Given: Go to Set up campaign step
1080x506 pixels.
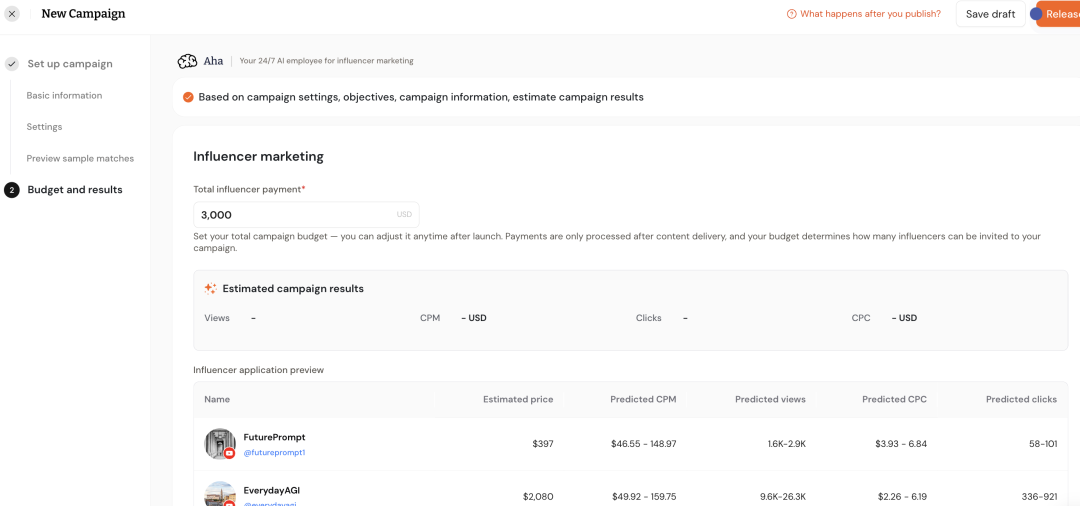Looking at the screenshot, I should click(70, 64).
